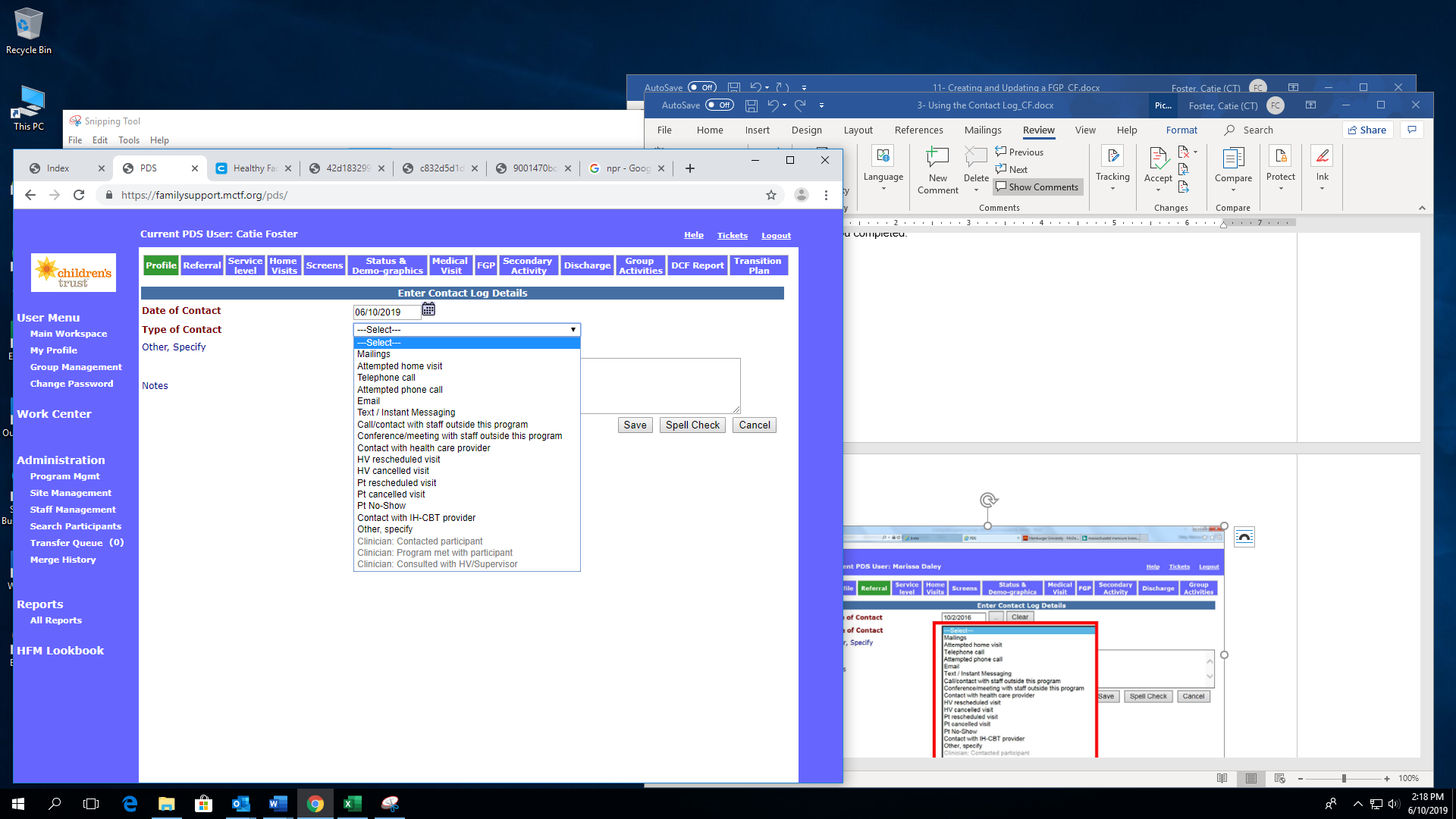1456x819 pixels.
Task: Click the Undo icon in Word title bar
Action: point(773,105)
